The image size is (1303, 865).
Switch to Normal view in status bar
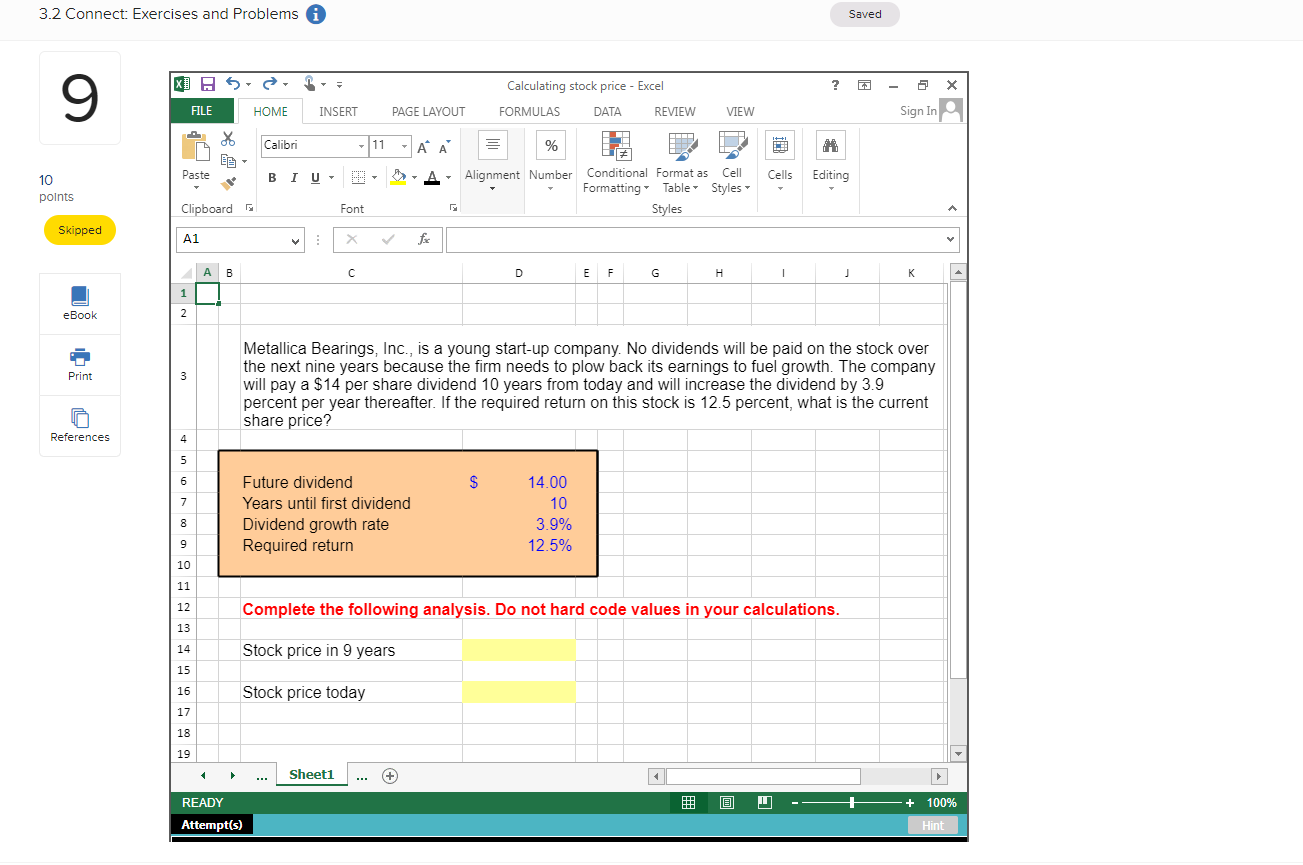[x=688, y=803]
